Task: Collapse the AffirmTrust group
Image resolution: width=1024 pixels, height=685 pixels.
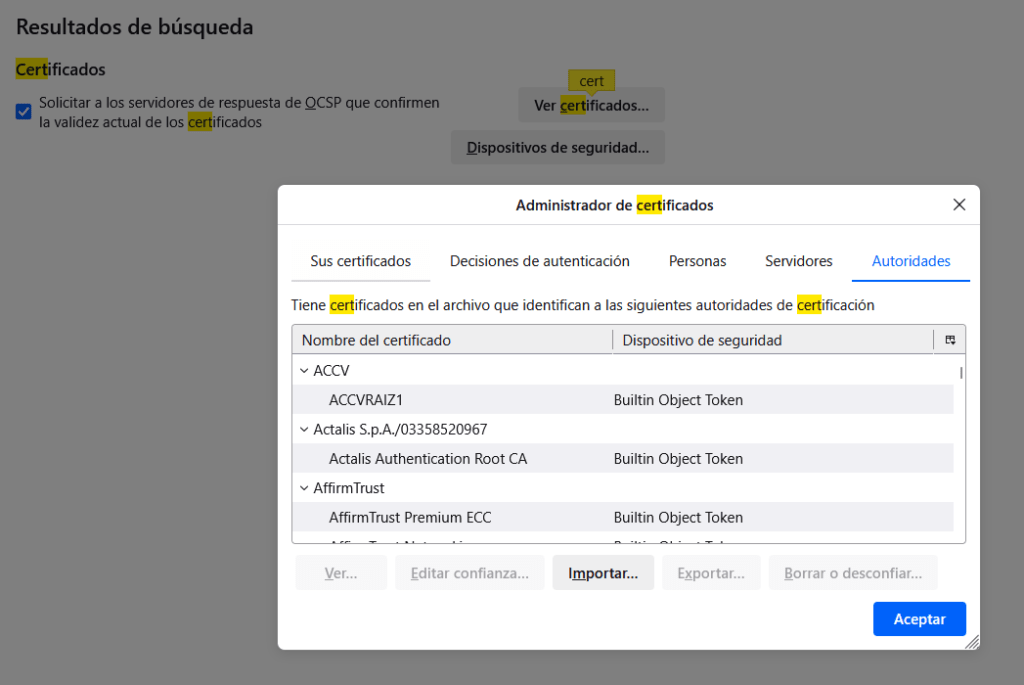Action: click(304, 488)
